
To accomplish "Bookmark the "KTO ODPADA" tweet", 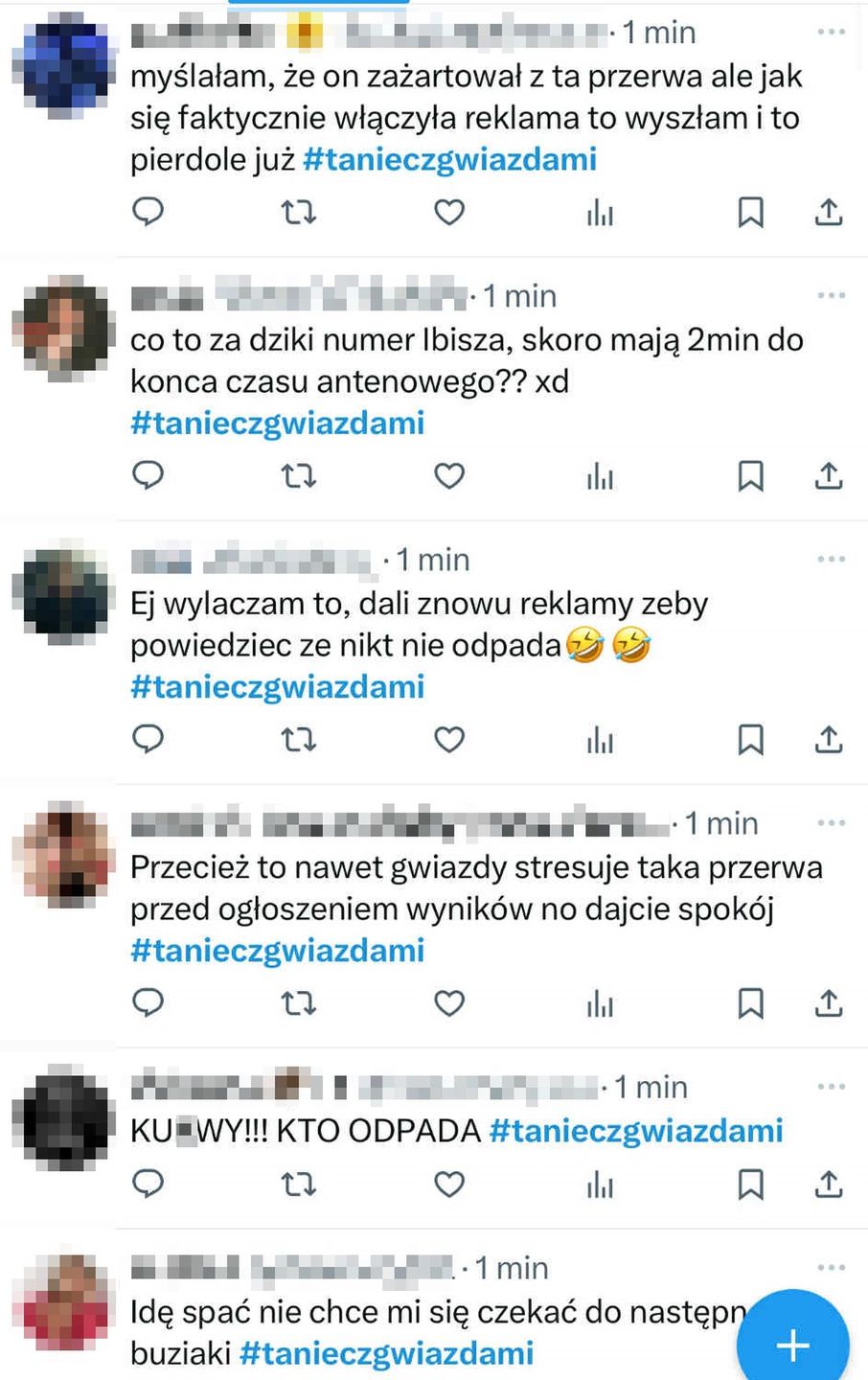I will [x=750, y=1184].
